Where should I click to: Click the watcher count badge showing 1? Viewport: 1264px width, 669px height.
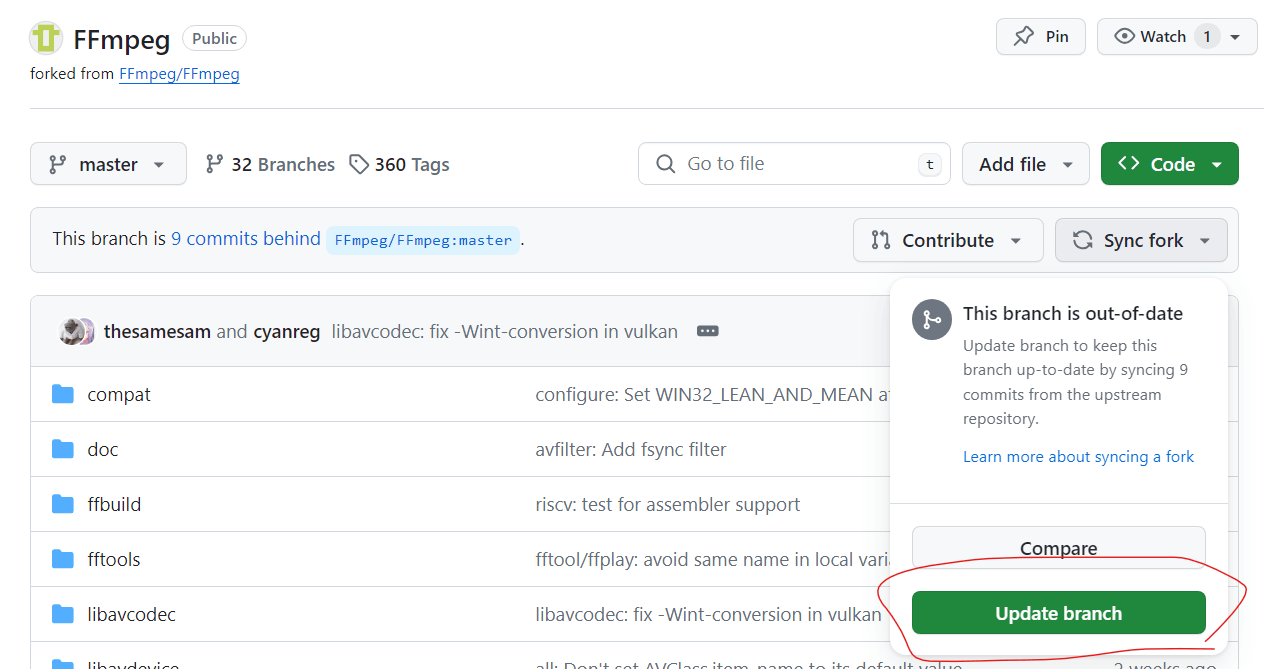1207,37
